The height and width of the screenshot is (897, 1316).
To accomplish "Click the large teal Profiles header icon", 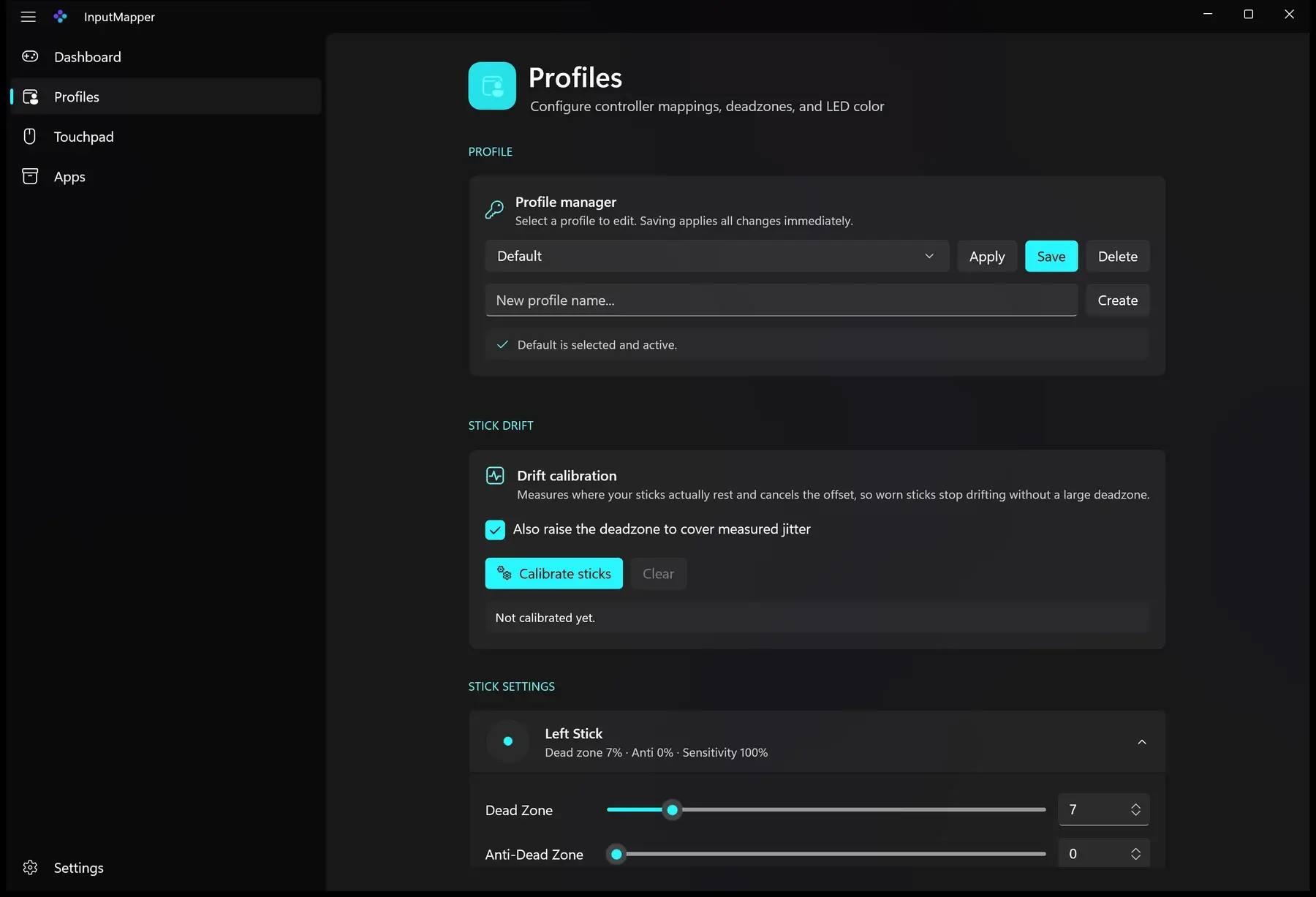I will [x=492, y=86].
